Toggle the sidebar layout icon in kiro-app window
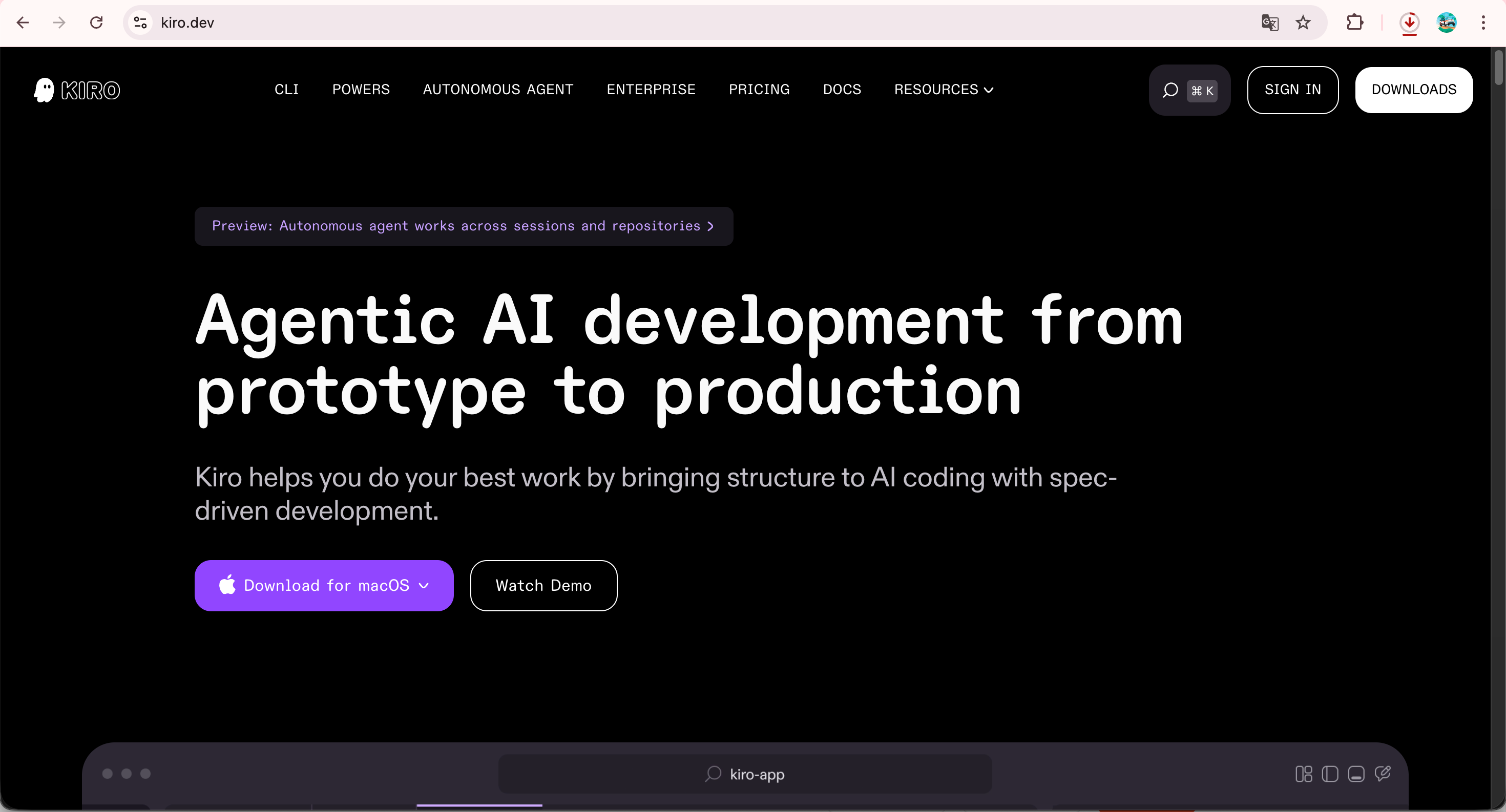Image resolution: width=1506 pixels, height=812 pixels. coord(1330,774)
